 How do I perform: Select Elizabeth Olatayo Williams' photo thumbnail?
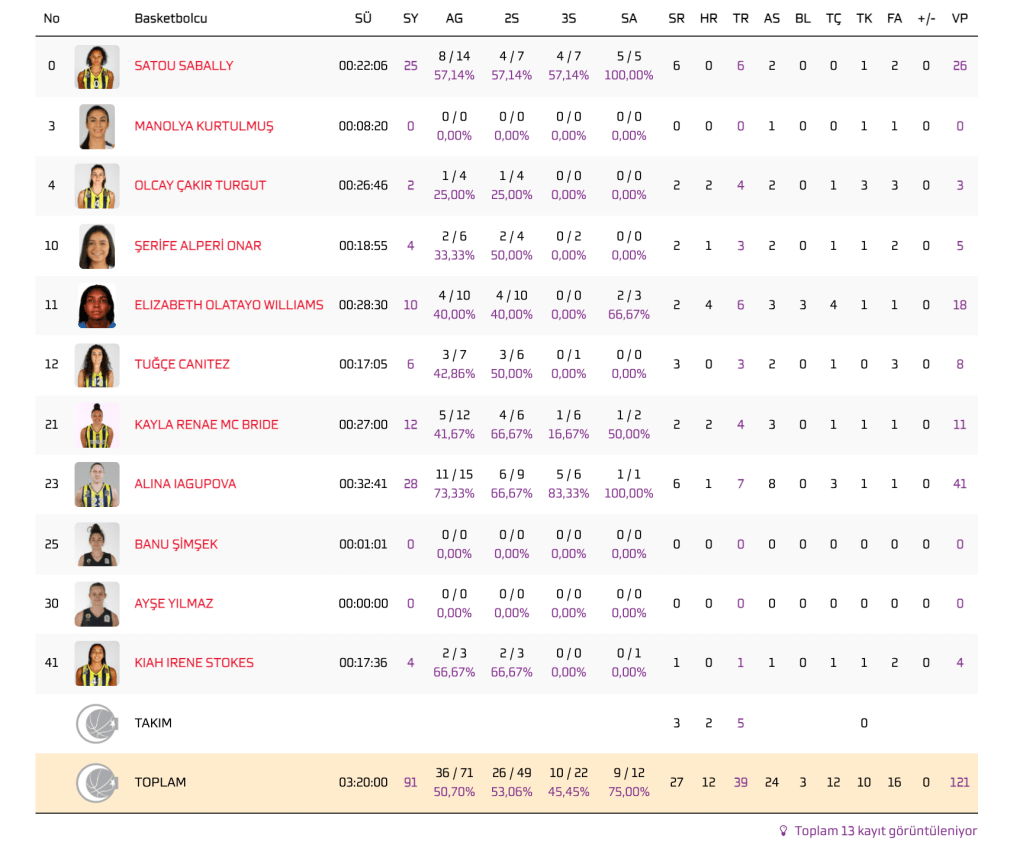[x=97, y=305]
